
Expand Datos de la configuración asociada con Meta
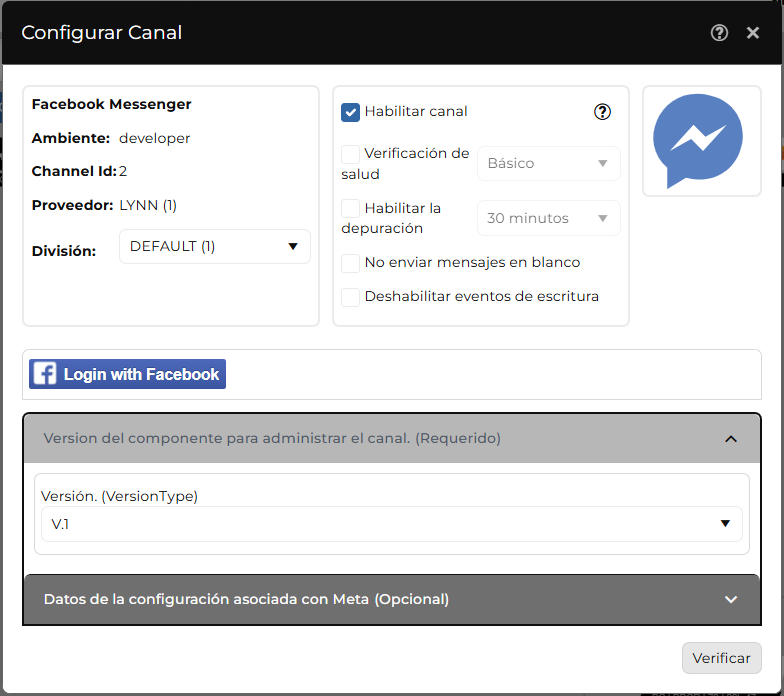tap(392, 600)
